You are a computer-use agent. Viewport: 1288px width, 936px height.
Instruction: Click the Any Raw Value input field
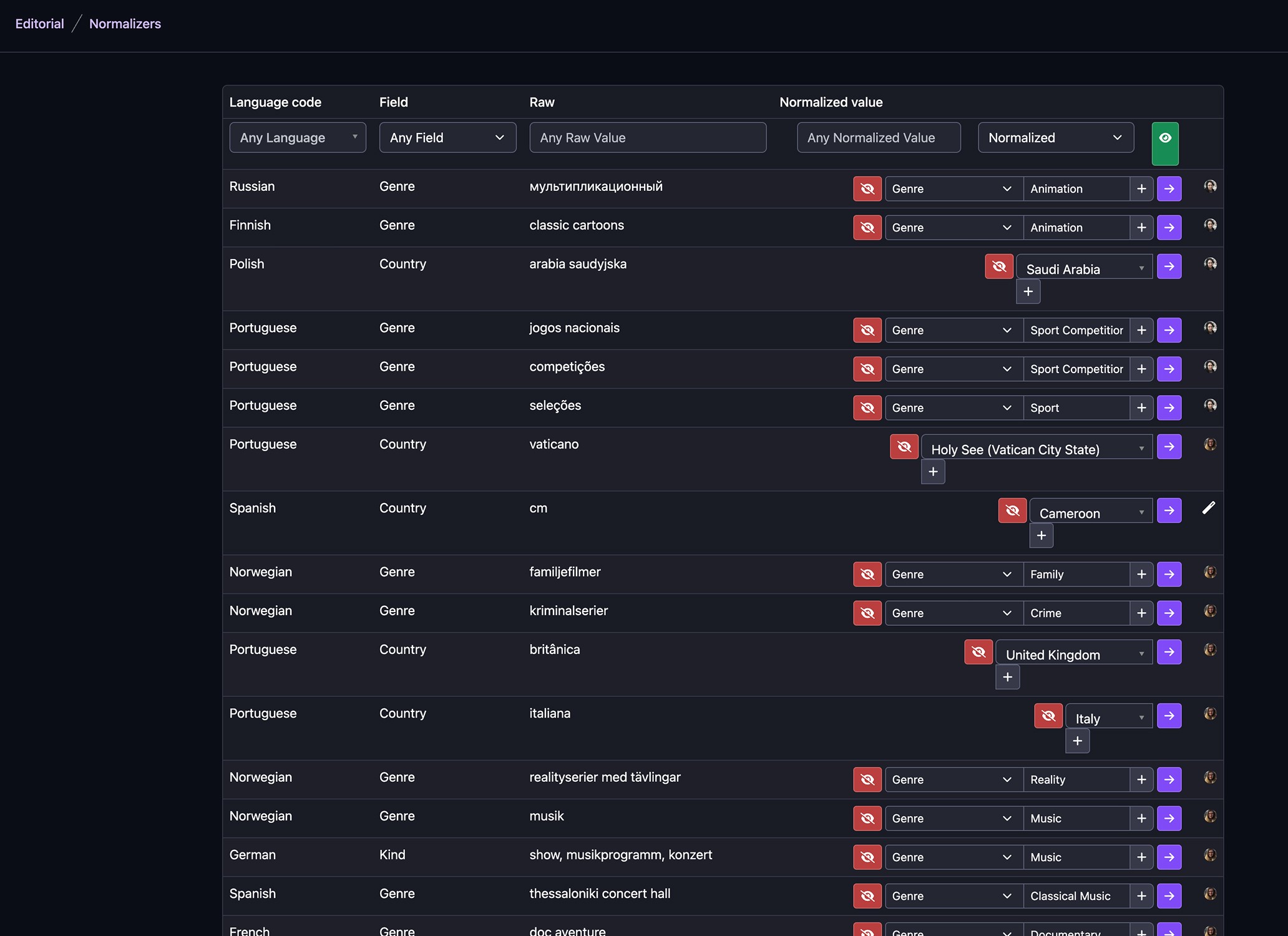647,137
